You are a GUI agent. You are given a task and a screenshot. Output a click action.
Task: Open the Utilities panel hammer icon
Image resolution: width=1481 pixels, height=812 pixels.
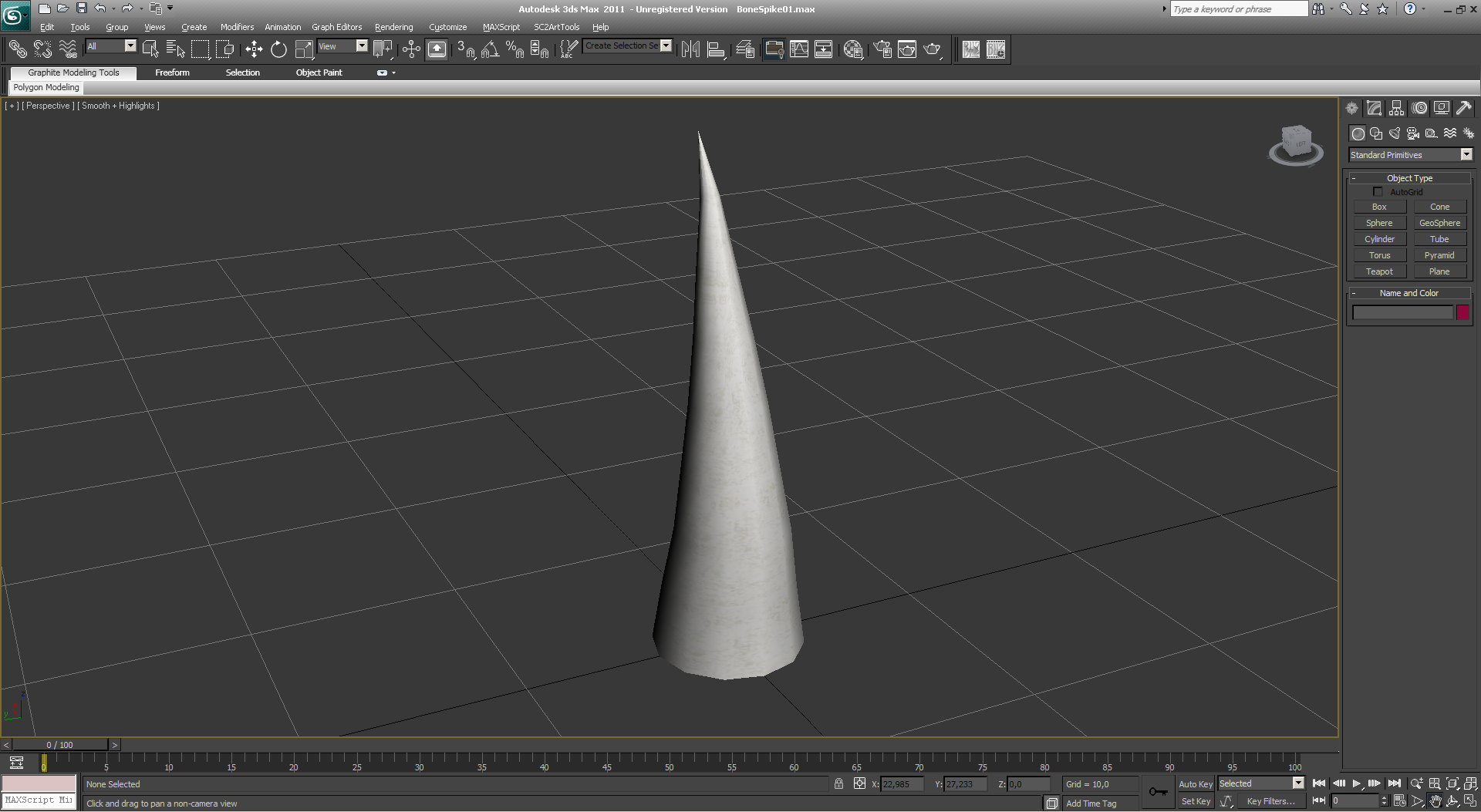pos(1463,109)
